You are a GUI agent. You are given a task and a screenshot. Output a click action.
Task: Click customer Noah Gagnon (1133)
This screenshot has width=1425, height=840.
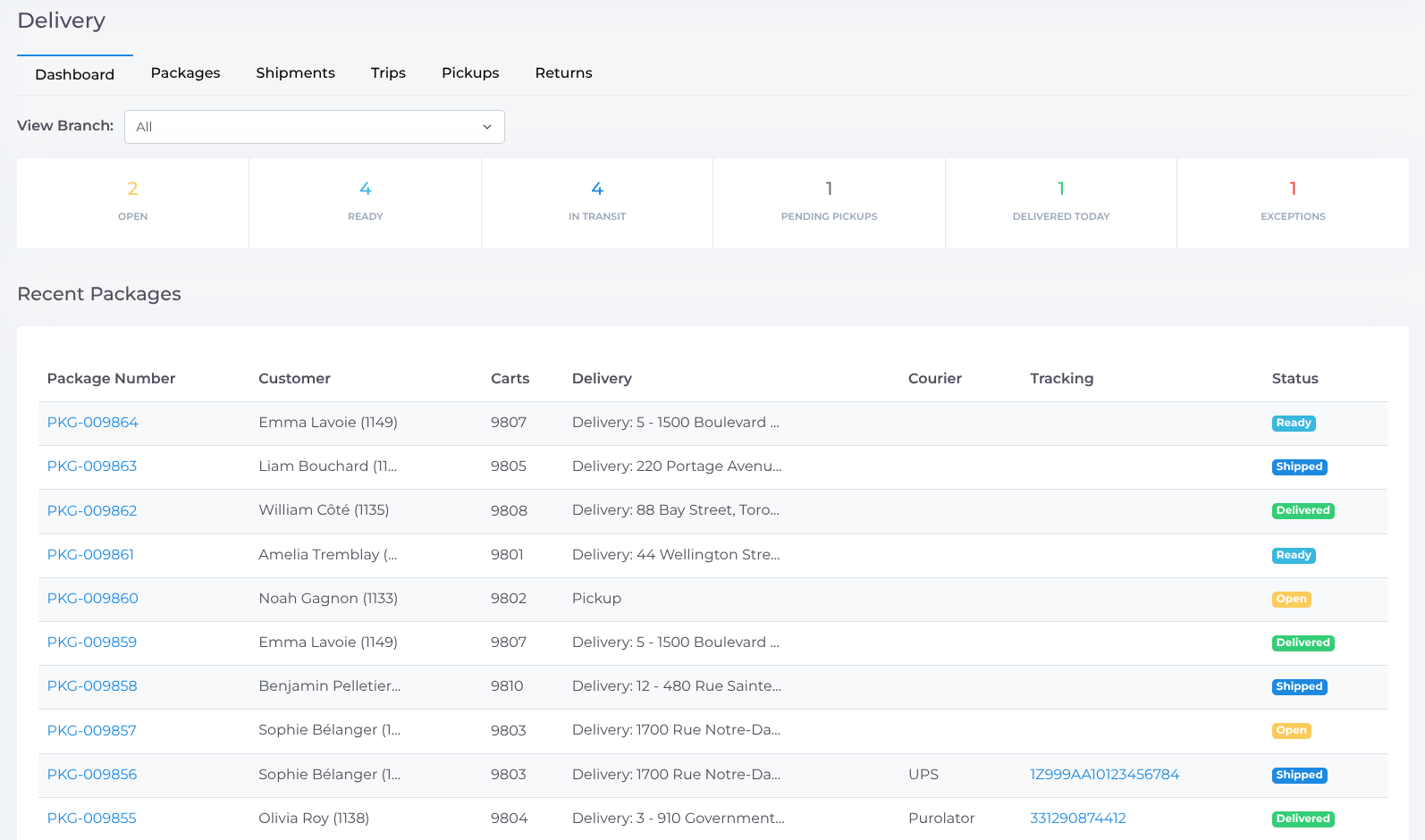pyautogui.click(x=328, y=599)
